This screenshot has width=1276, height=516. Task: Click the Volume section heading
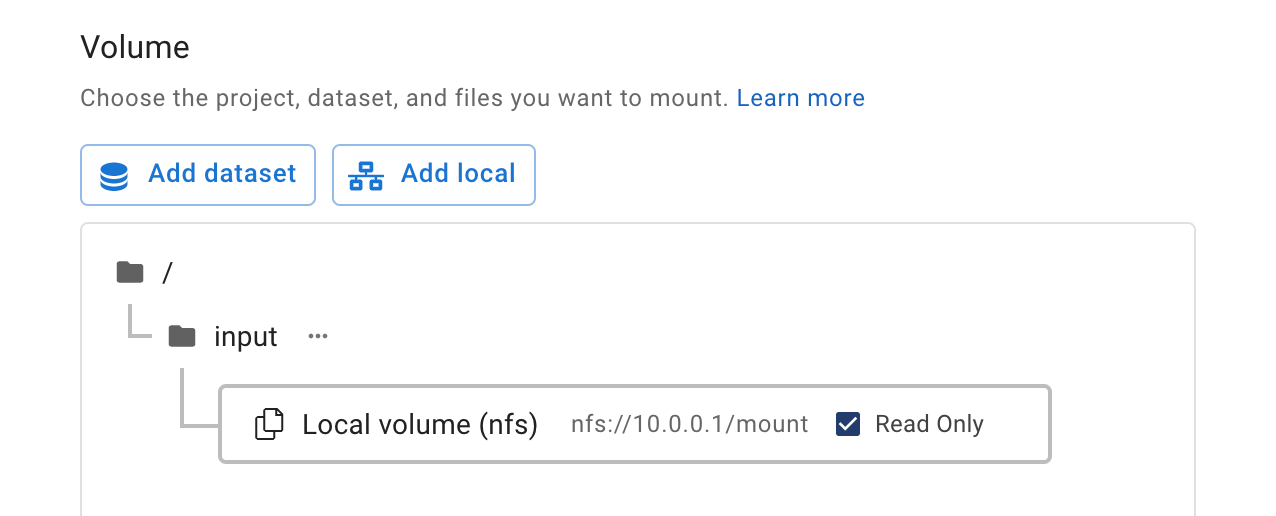click(135, 47)
